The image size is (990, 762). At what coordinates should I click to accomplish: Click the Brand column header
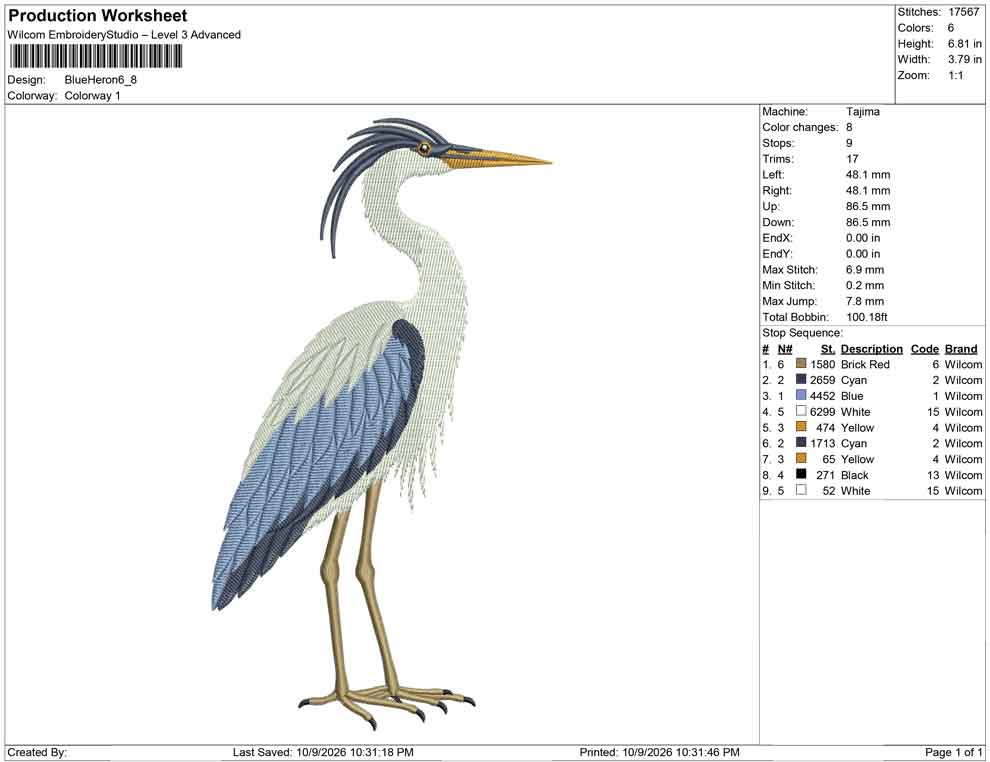[x=961, y=349]
